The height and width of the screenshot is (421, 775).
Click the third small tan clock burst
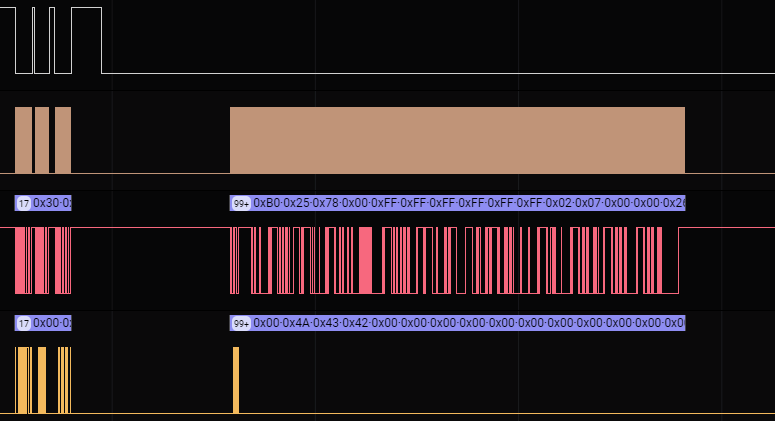[63, 140]
